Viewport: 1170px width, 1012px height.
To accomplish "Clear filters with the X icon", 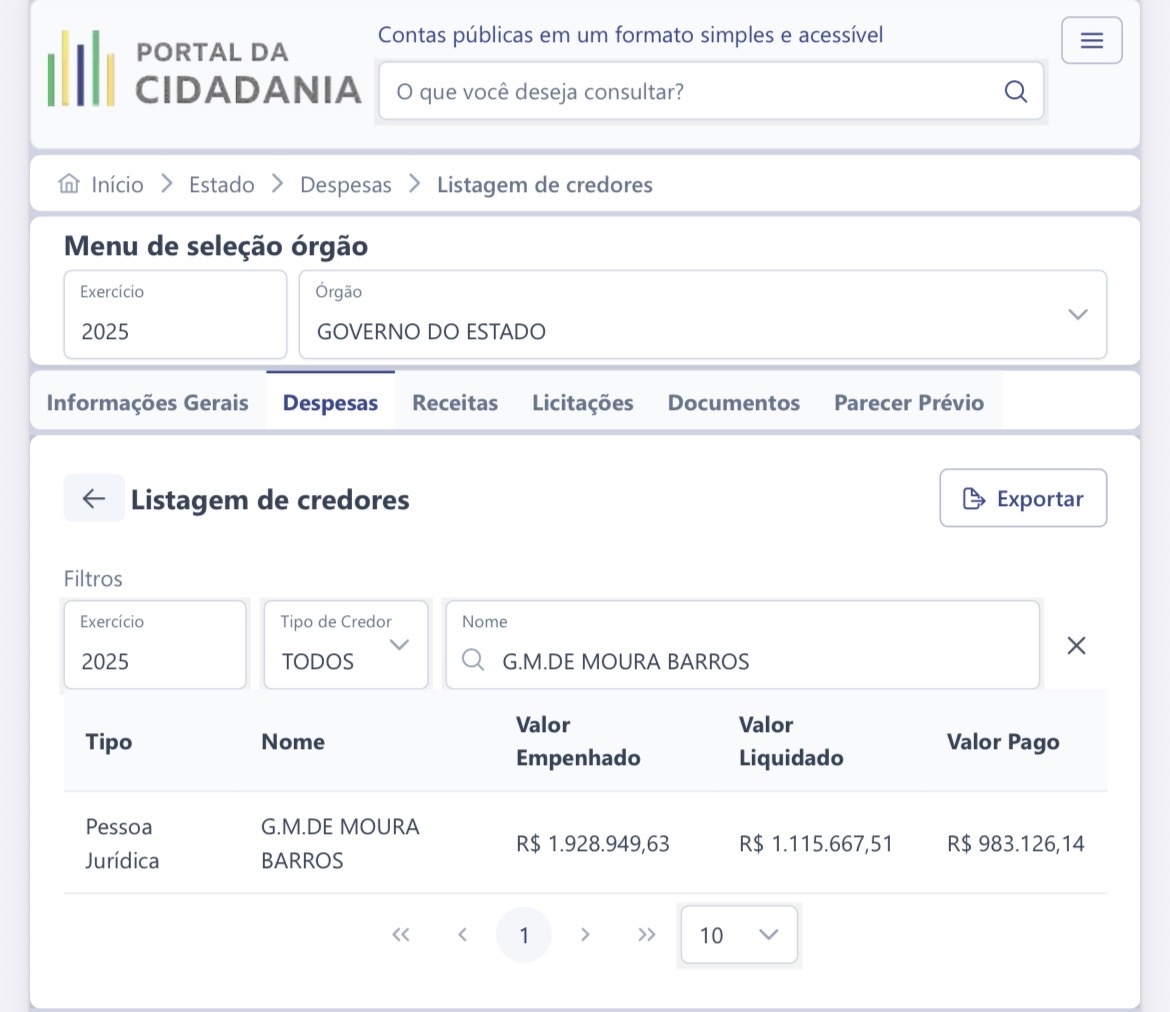I will (1076, 646).
